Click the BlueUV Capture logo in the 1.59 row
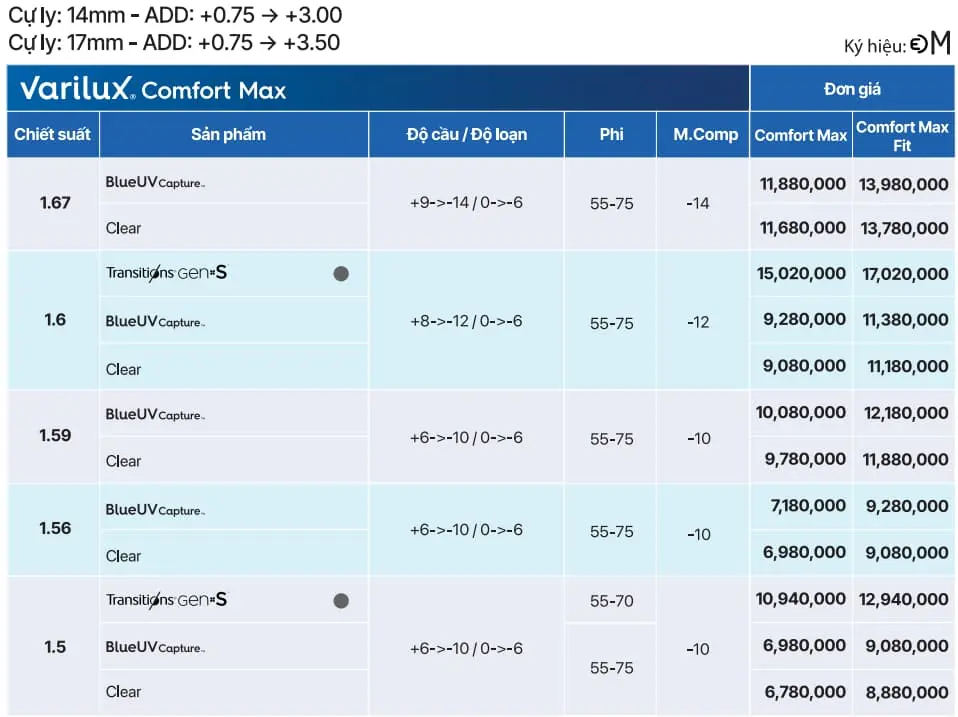 coord(155,415)
